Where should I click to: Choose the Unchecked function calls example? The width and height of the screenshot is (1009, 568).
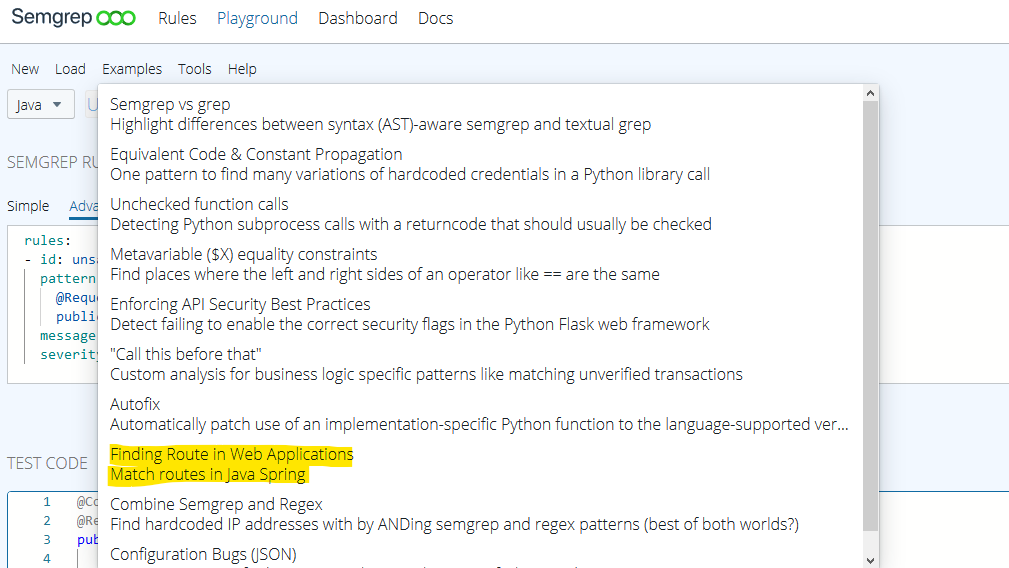[x=199, y=204]
